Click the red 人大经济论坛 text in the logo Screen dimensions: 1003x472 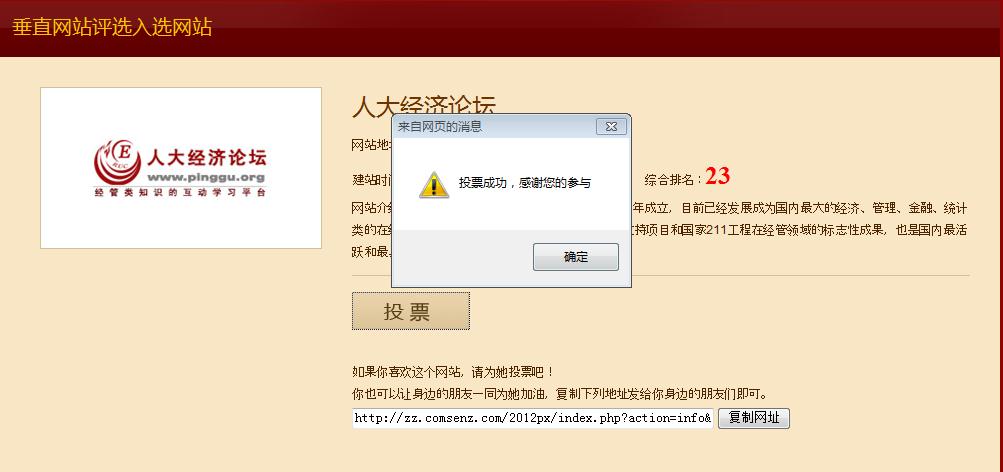click(x=207, y=157)
